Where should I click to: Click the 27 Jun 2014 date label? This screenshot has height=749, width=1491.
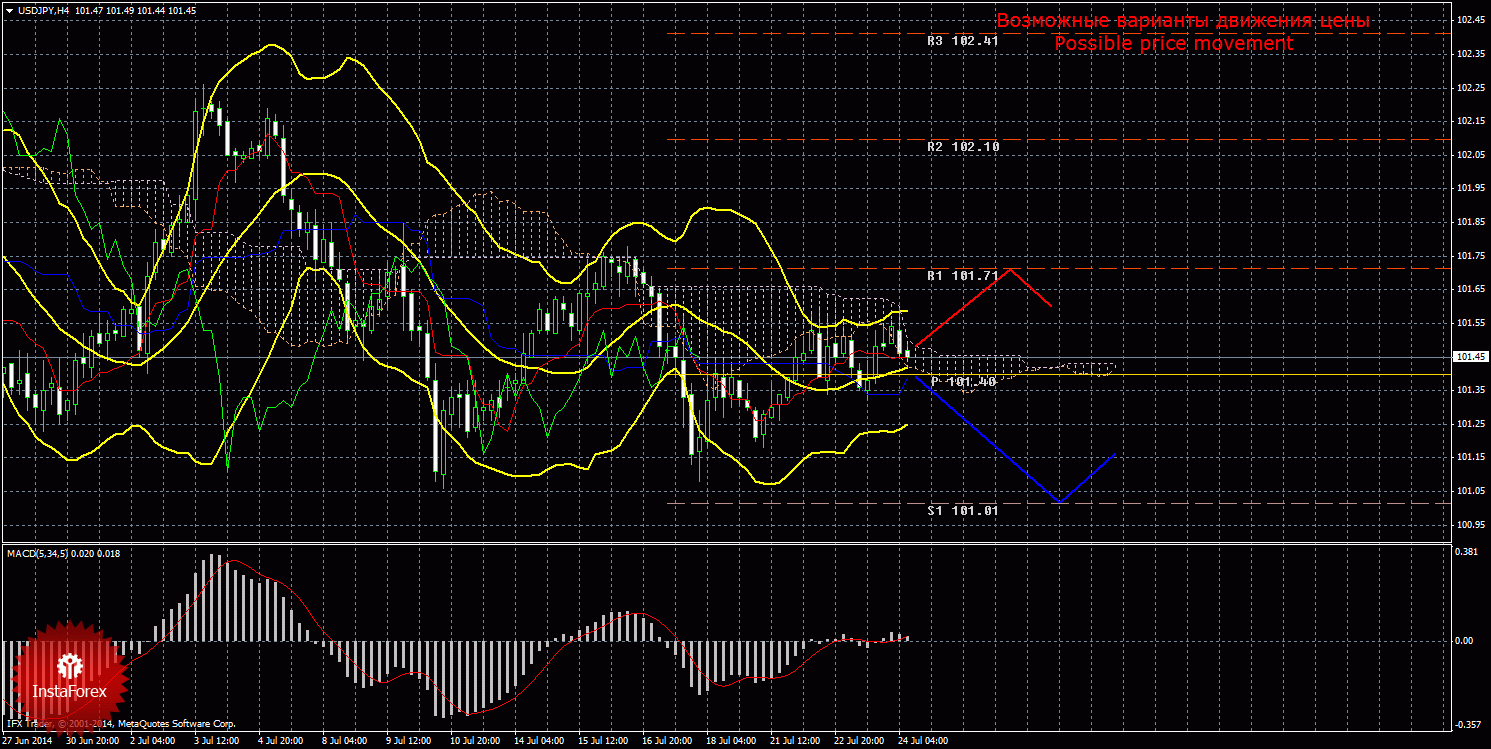pyautogui.click(x=28, y=741)
